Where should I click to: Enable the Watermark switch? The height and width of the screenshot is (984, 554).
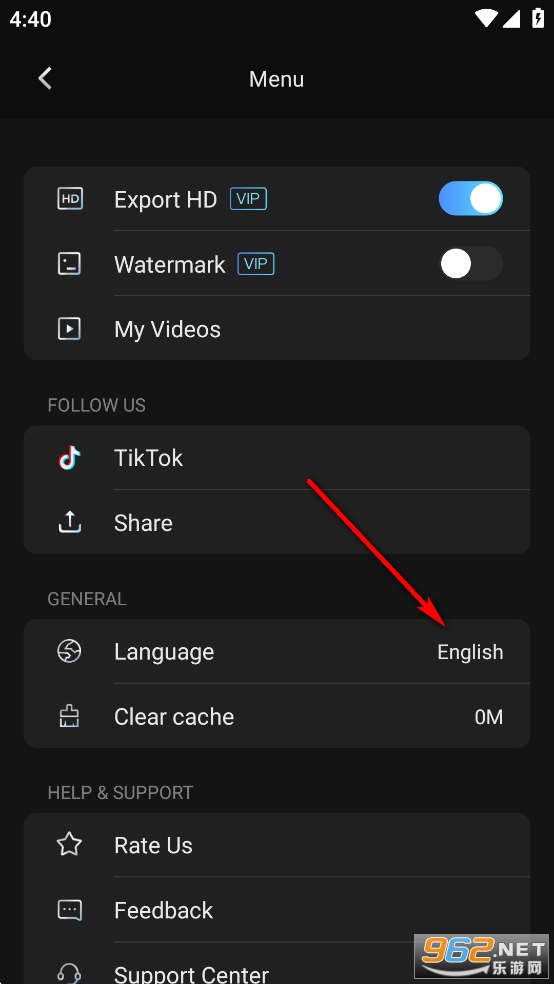tap(471, 264)
